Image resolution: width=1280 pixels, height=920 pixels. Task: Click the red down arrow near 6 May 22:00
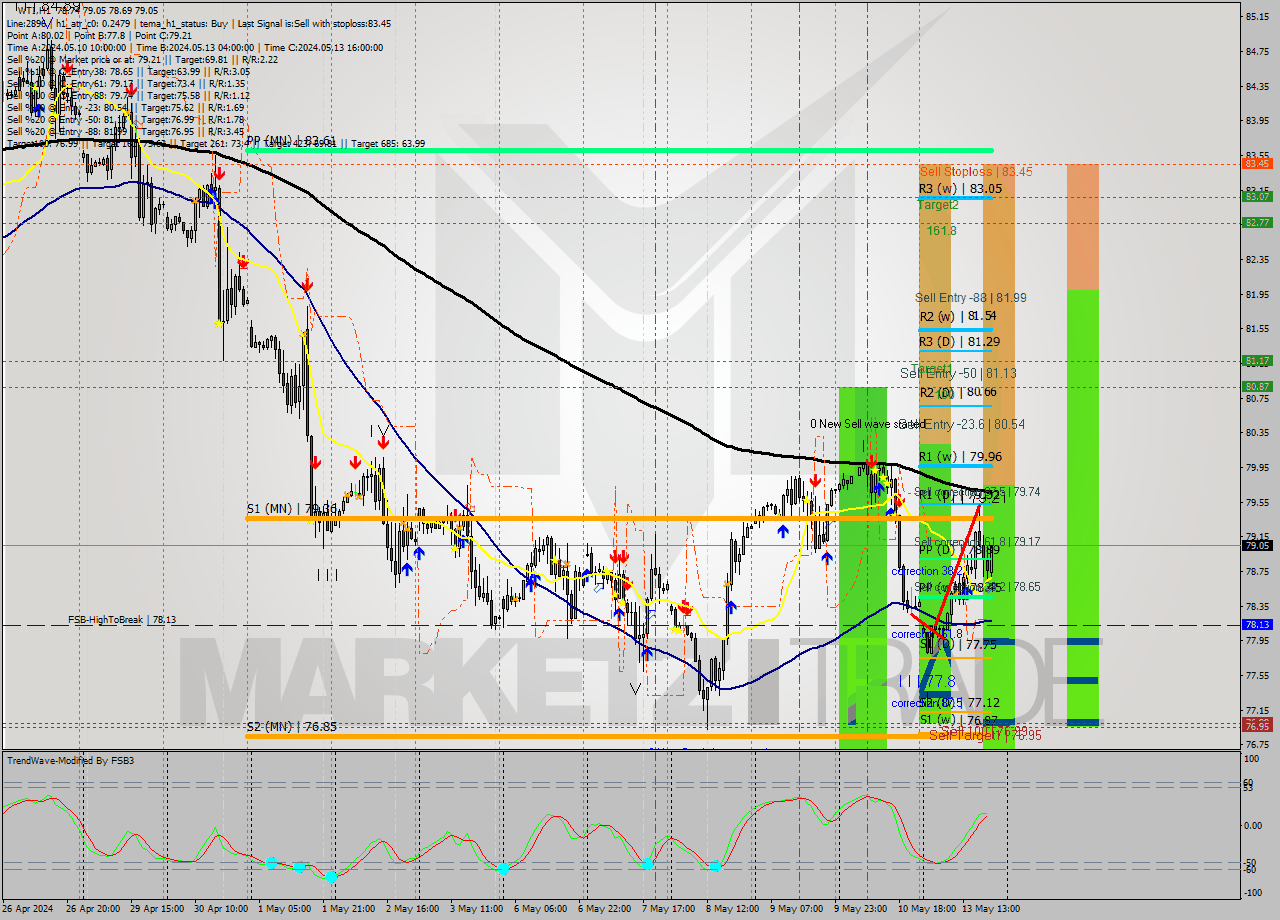point(617,555)
